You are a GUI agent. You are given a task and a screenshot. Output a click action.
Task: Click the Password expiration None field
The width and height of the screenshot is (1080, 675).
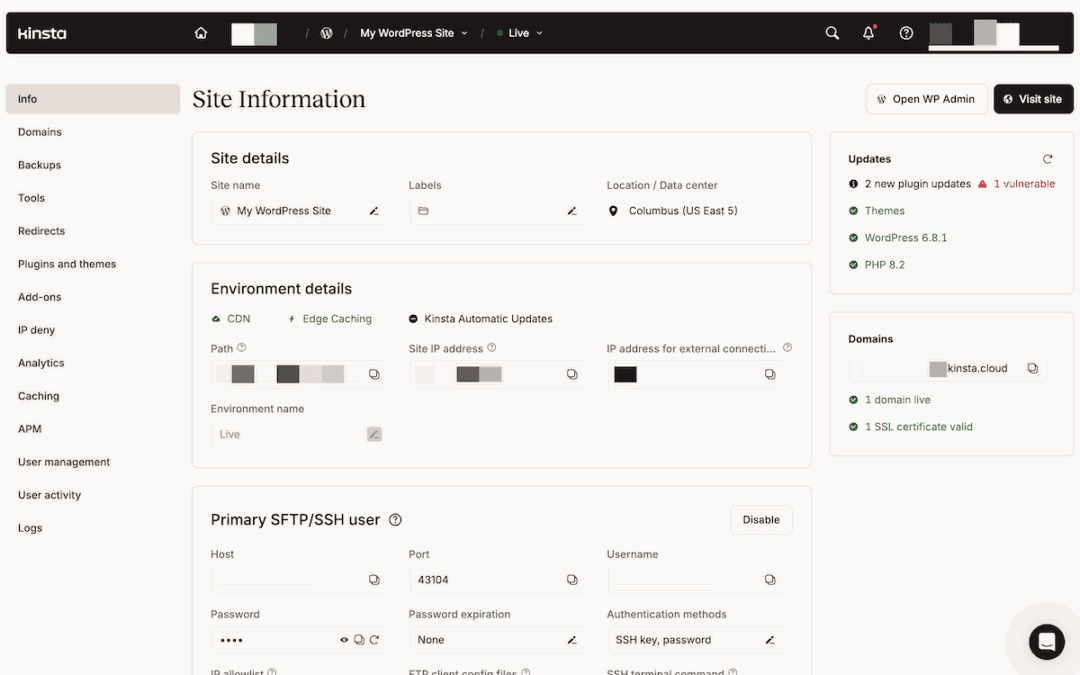point(497,640)
